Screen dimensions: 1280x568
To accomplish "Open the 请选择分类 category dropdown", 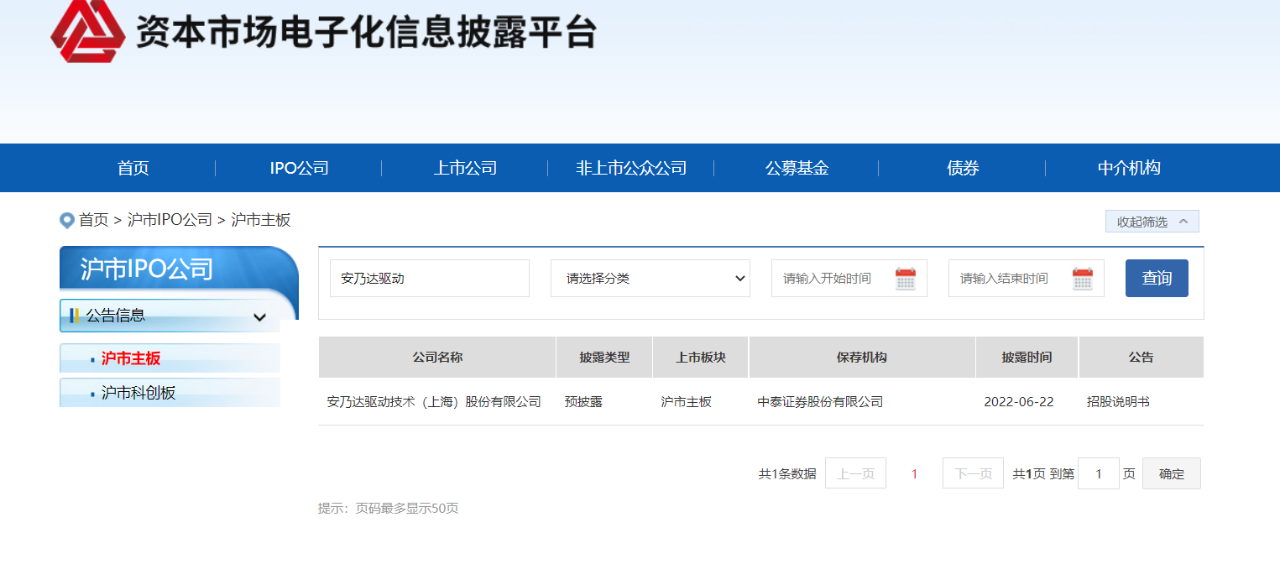I will 650,278.
